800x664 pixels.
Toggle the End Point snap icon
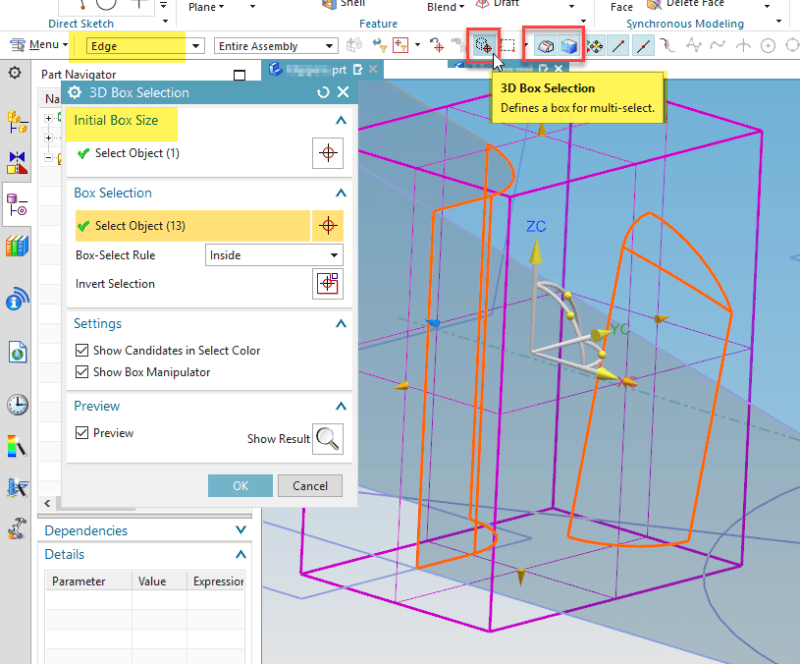point(619,46)
